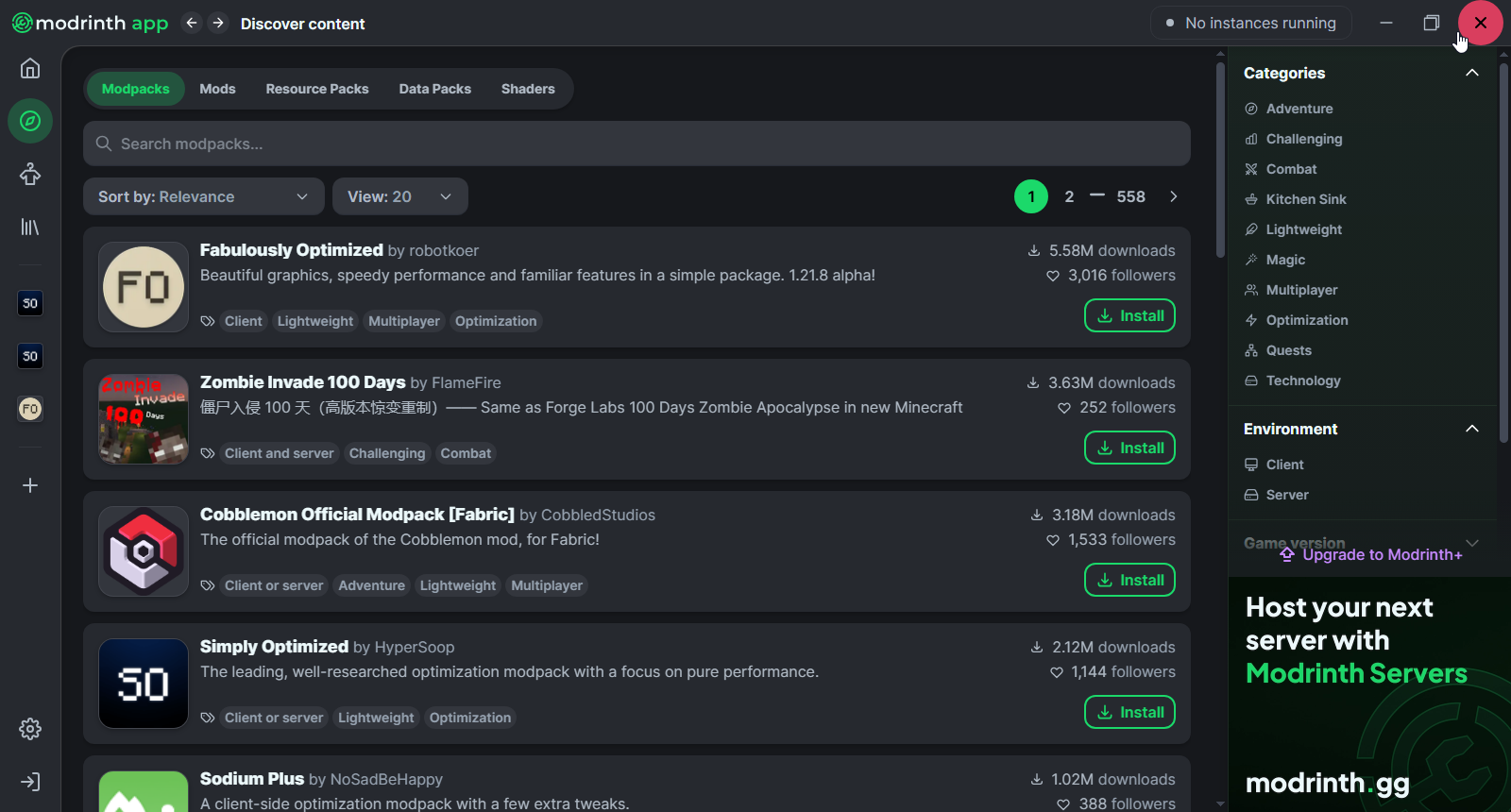Restore down the Modrinth app window
This screenshot has height=812, width=1511.
click(x=1432, y=23)
